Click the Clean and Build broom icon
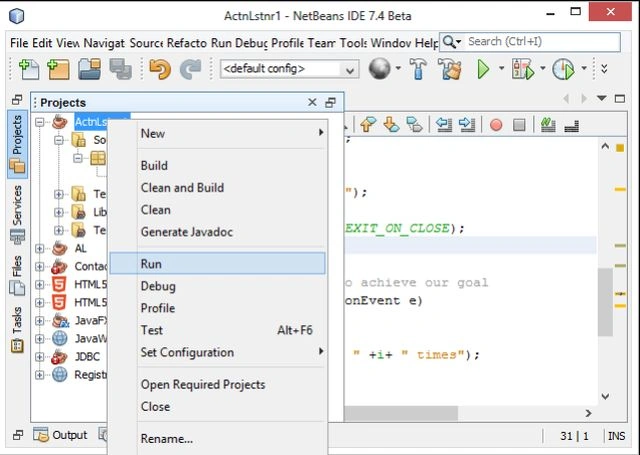Viewport: 640px width, 455px height. 449,69
